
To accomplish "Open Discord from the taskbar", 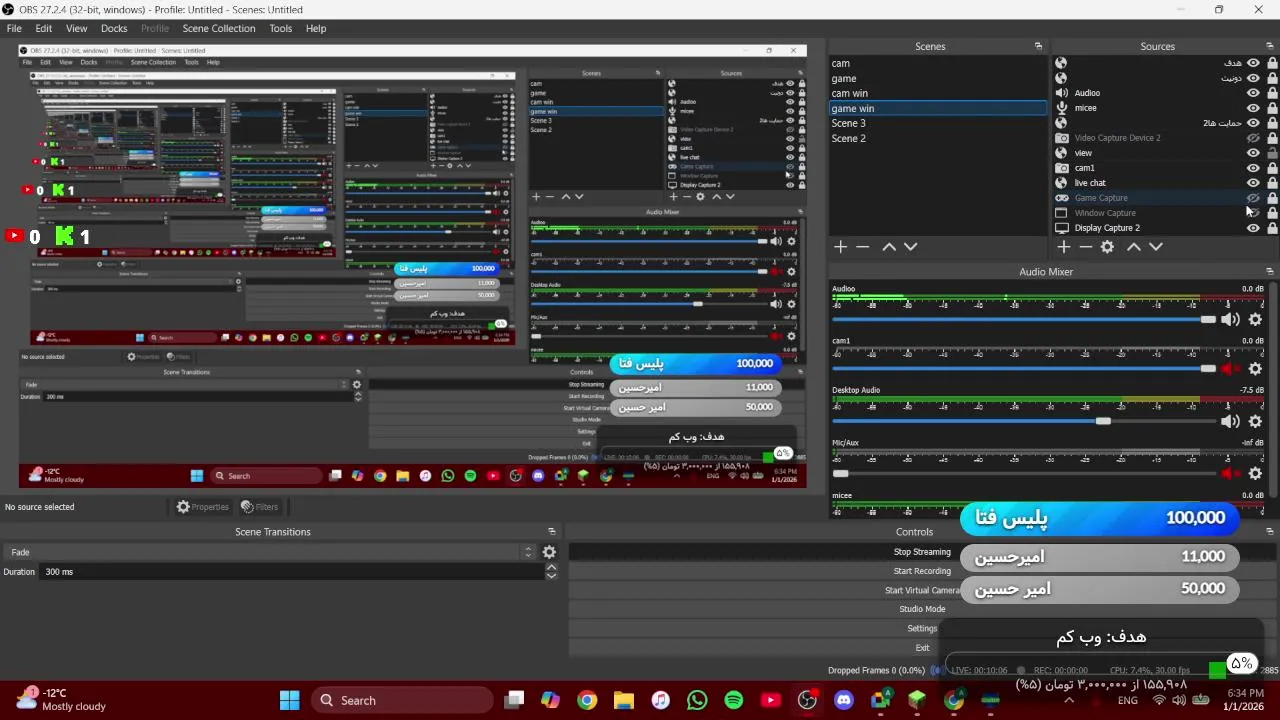I will tap(844, 700).
